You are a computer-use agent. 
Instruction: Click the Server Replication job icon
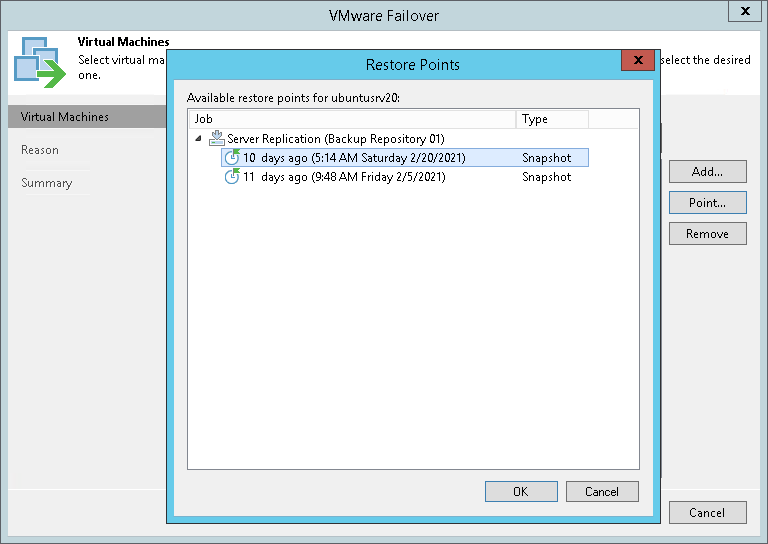point(216,139)
